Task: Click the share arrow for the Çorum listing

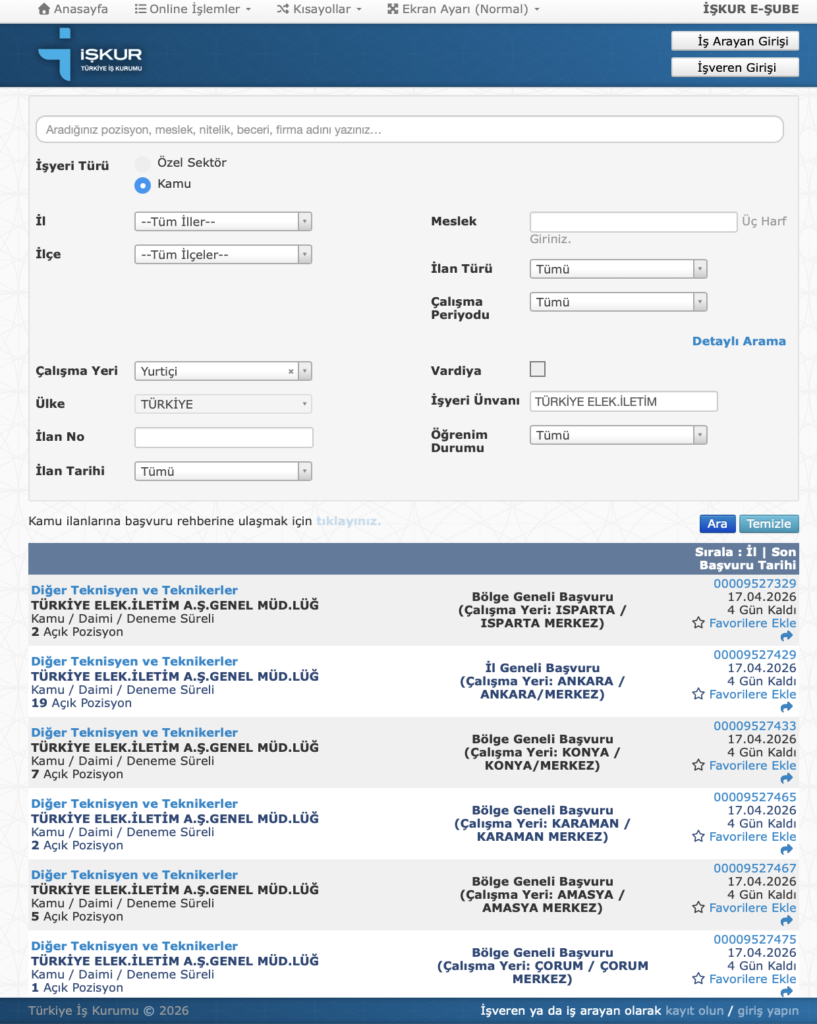Action: tap(787, 990)
